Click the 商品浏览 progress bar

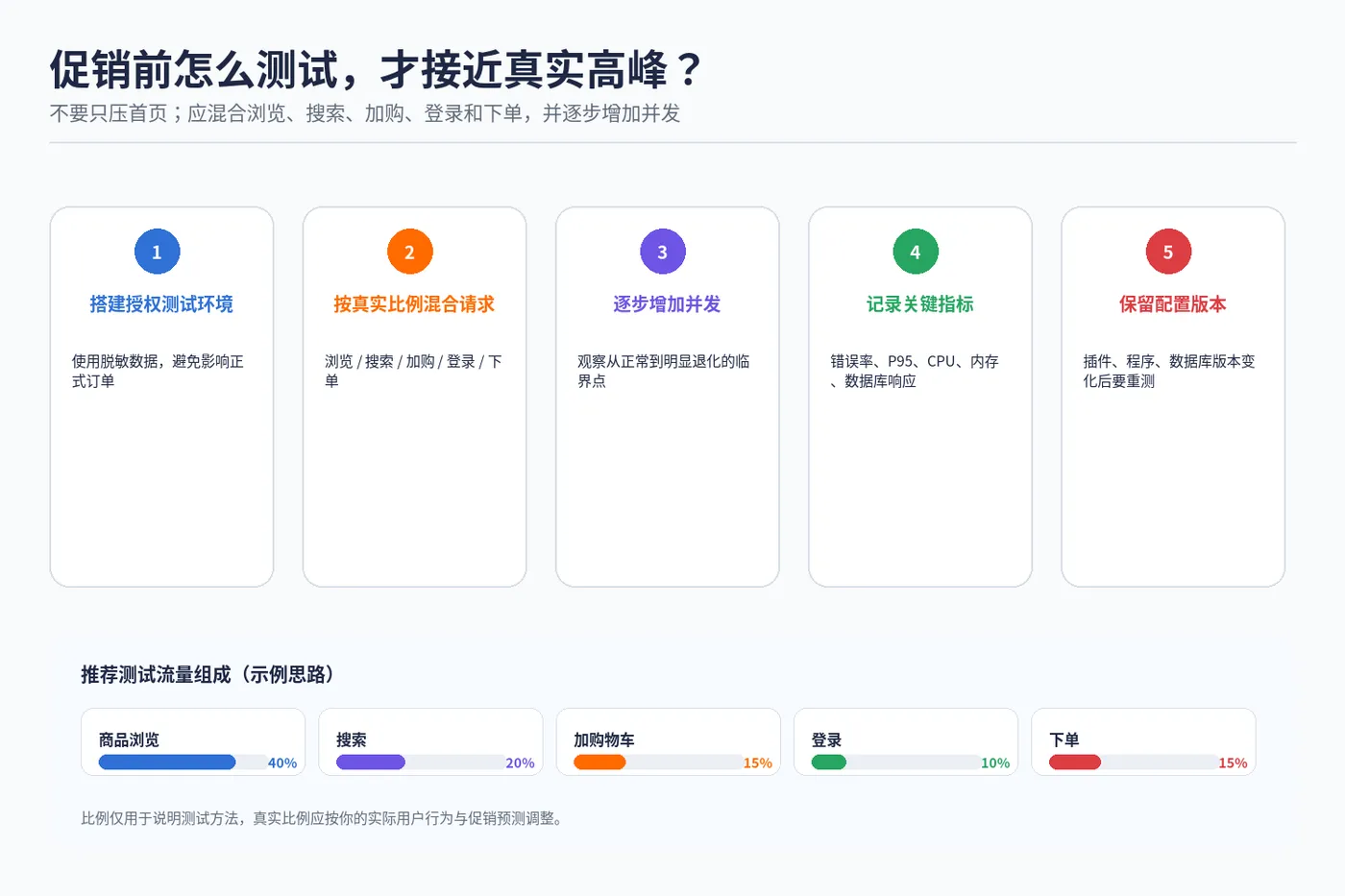(x=183, y=763)
